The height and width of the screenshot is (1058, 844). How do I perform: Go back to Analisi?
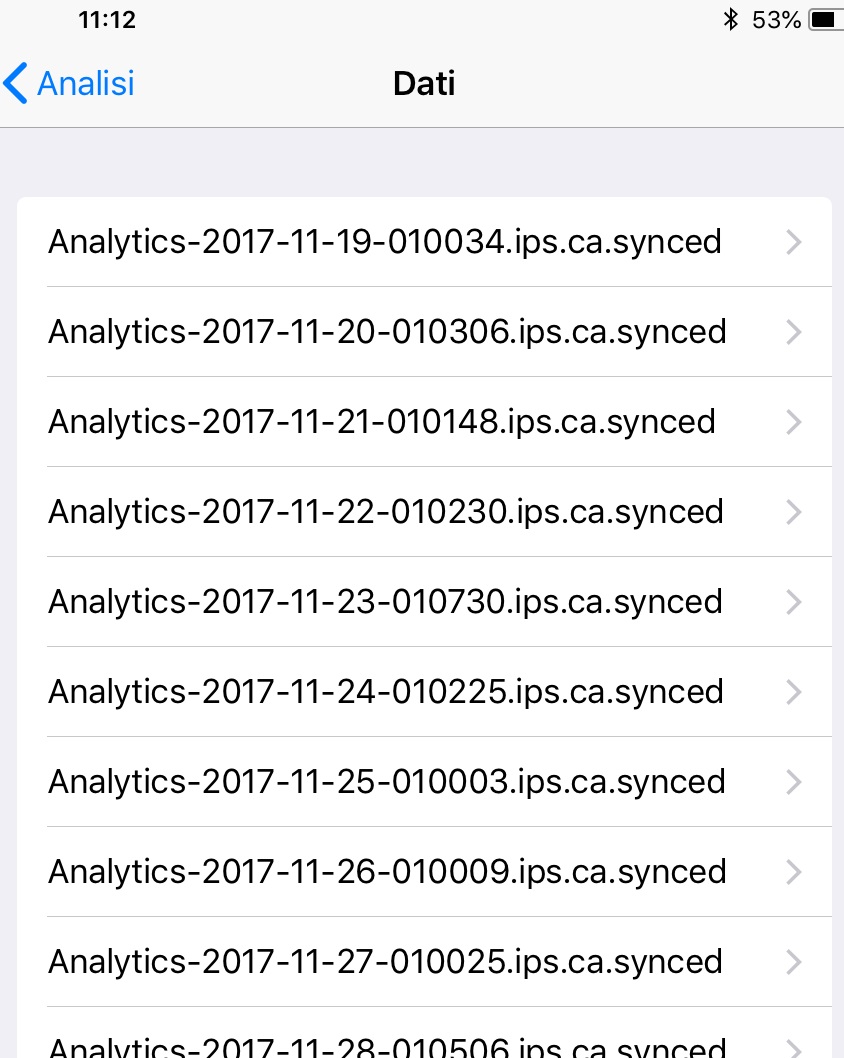tap(85, 84)
